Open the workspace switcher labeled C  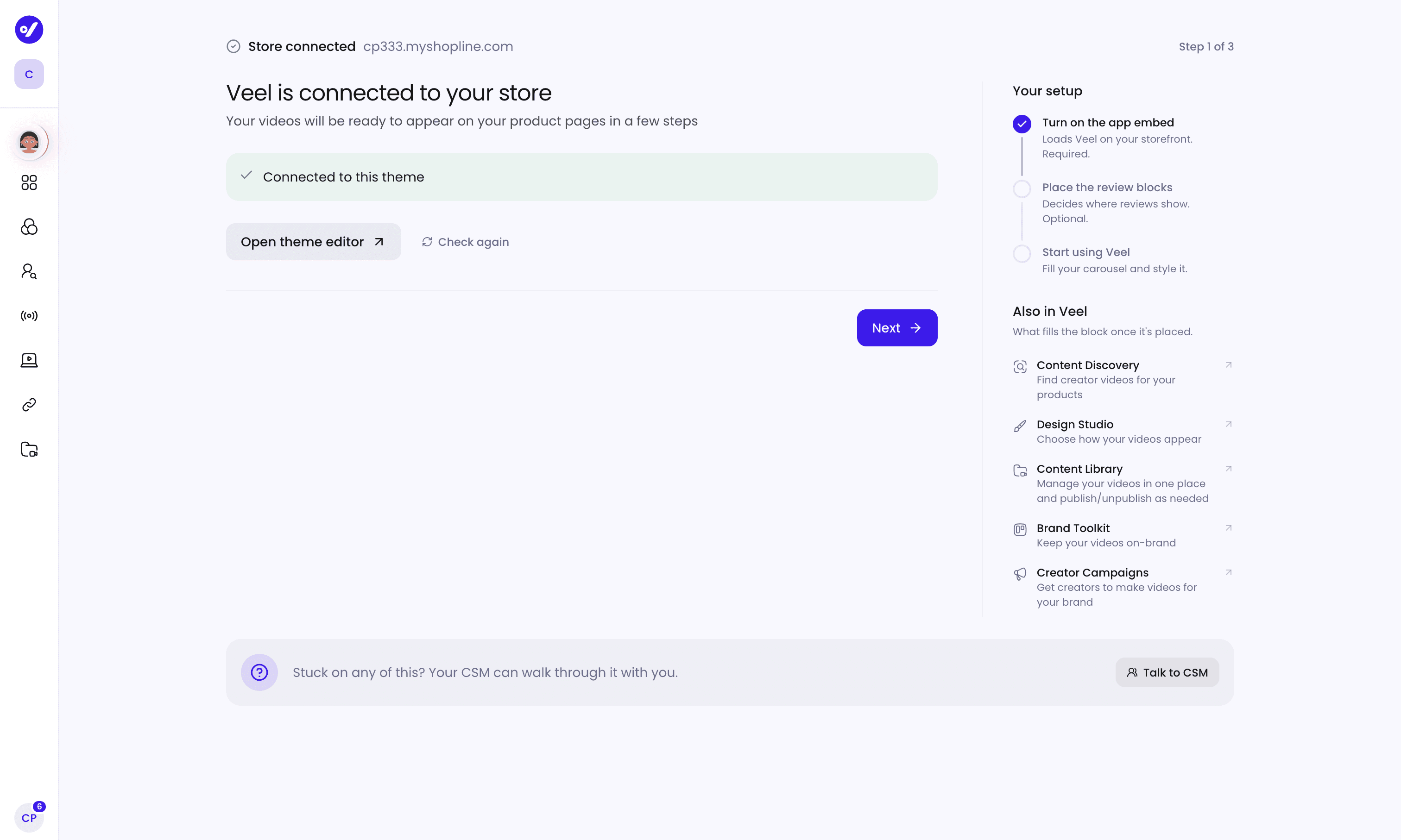click(x=29, y=74)
